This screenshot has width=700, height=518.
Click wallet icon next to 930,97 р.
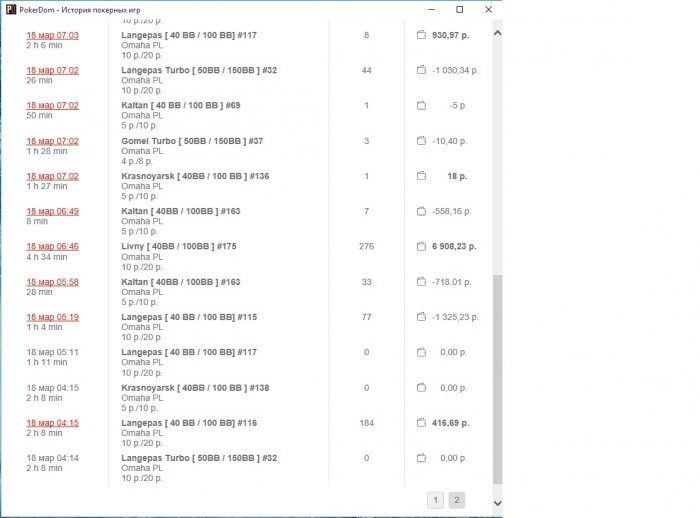[421, 35]
